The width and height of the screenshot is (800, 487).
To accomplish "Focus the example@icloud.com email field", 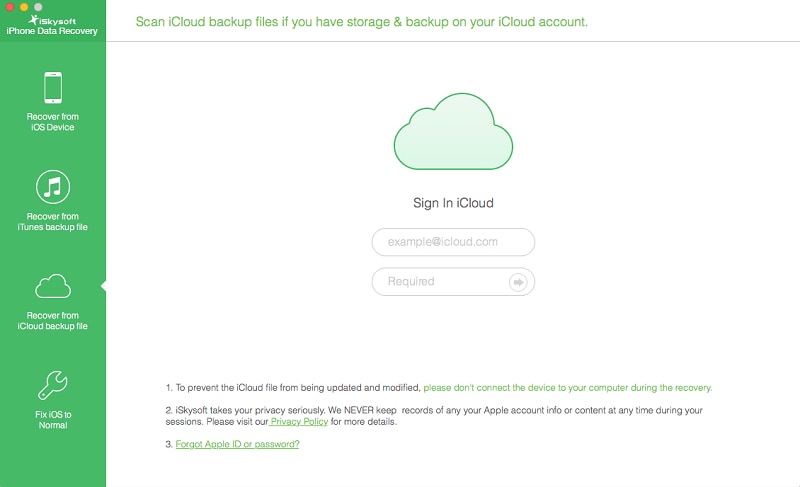I will pos(453,242).
